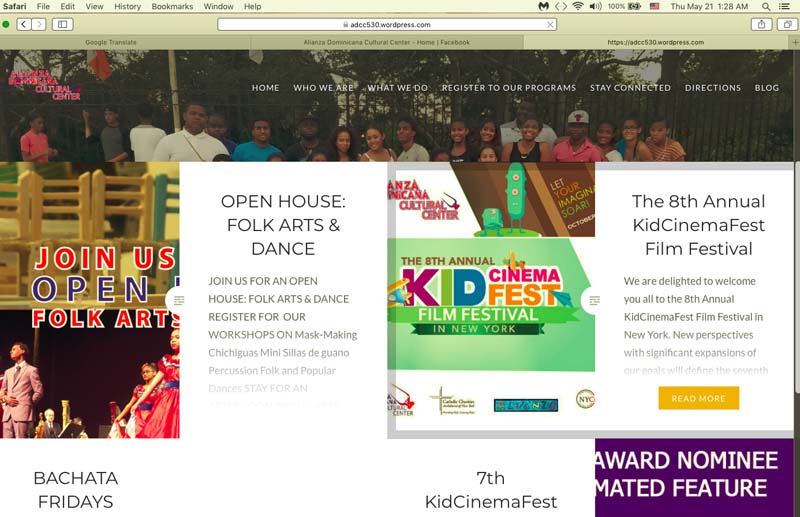Viewport: 800px width, 517px height.
Task: Open the 7th KidCinemaFest post title
Action: click(491, 490)
